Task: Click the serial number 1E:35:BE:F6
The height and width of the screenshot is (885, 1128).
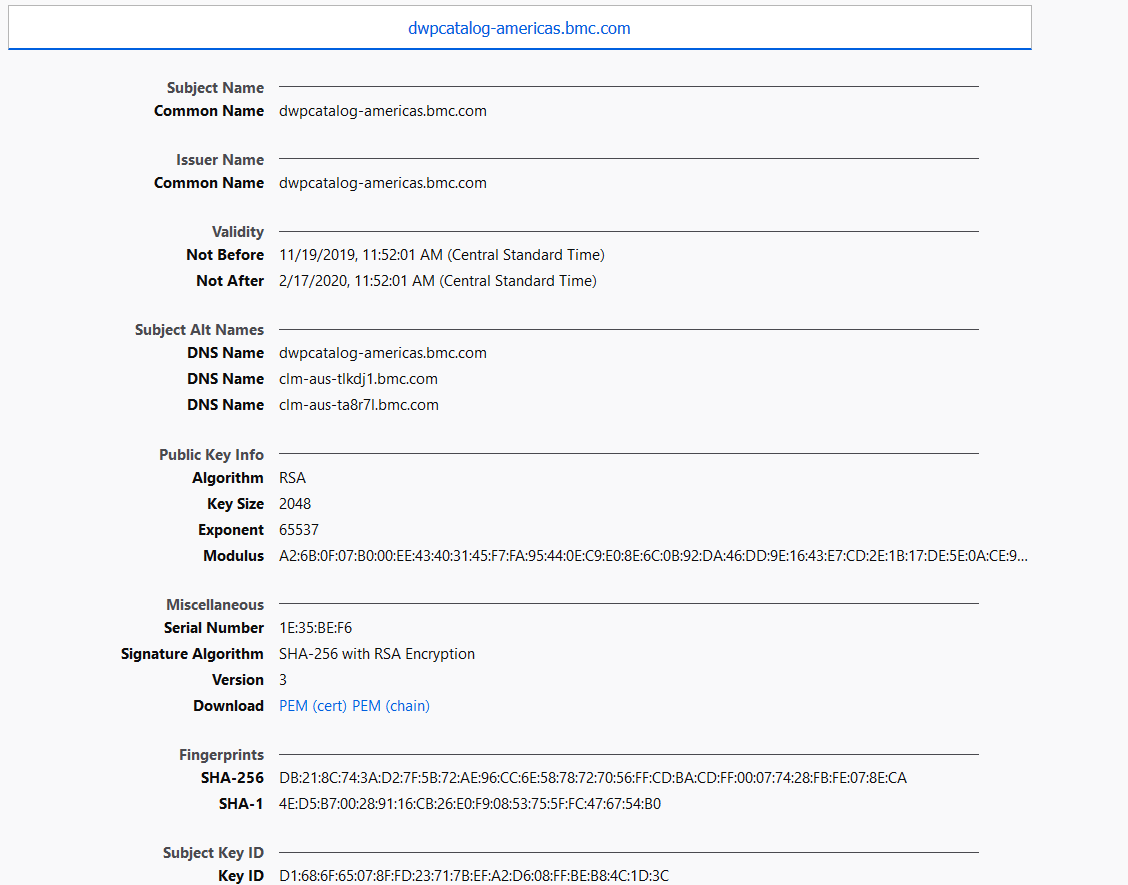Action: point(315,628)
